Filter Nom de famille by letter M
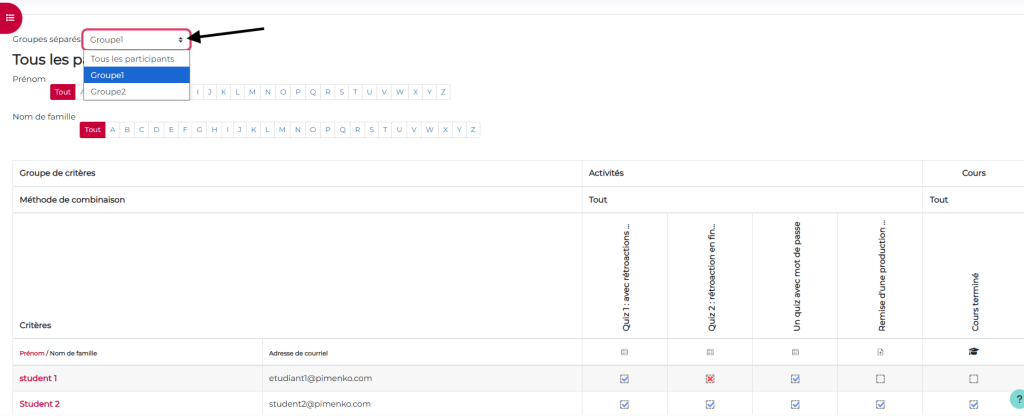The image size is (1024, 416). click(x=282, y=130)
